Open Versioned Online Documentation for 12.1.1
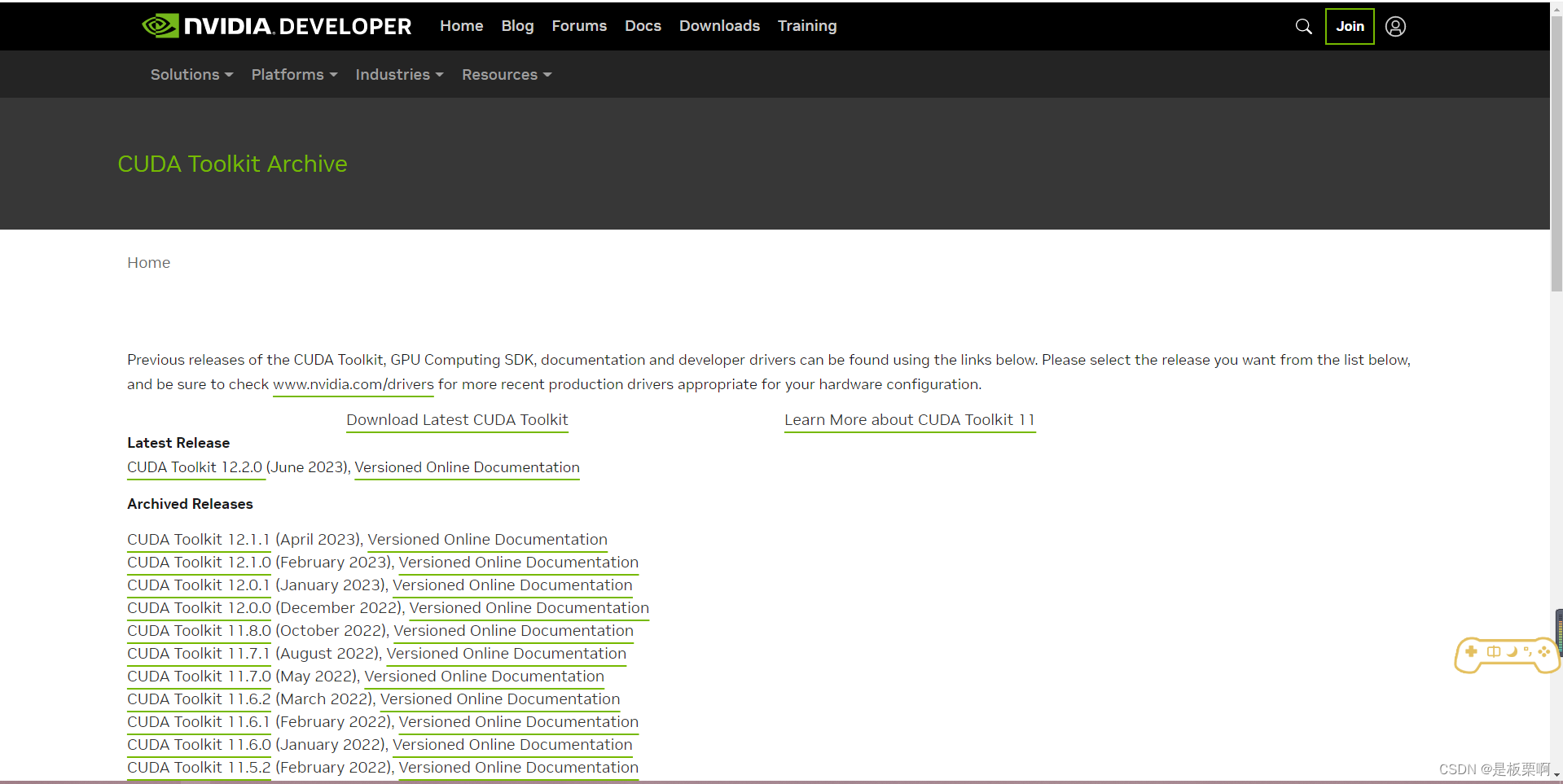This screenshot has height=784, width=1563. point(487,540)
